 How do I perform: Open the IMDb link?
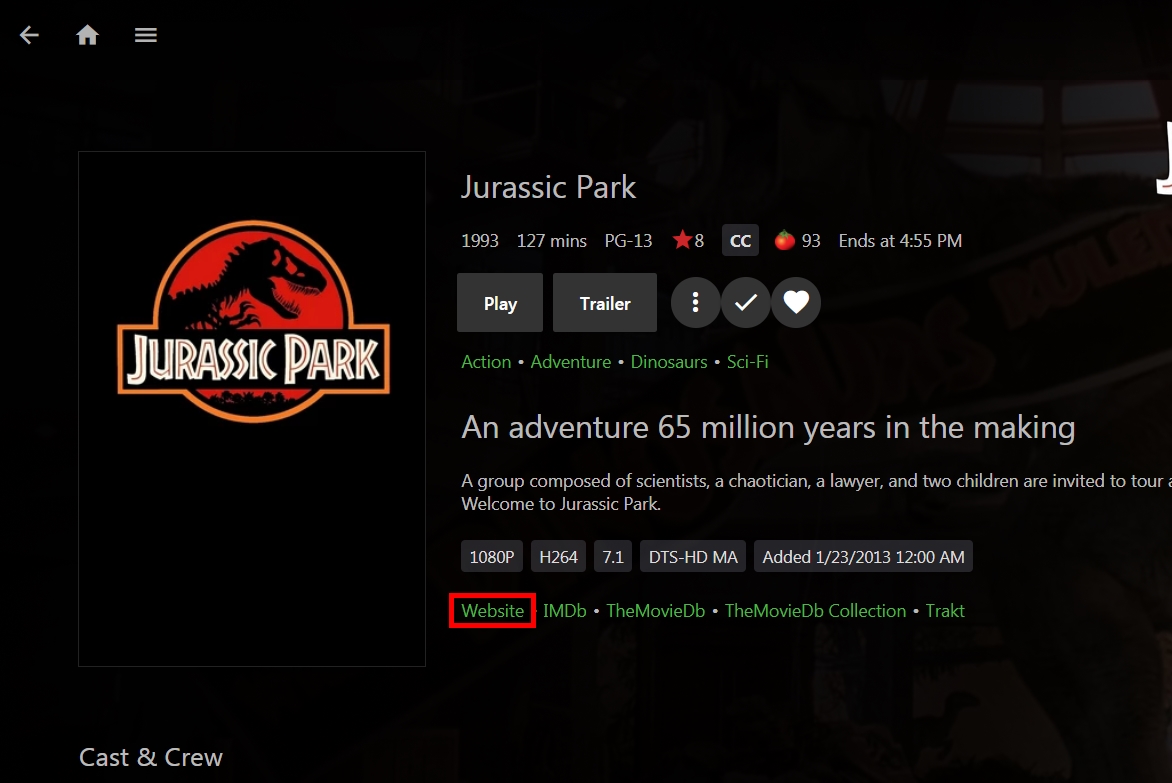[x=565, y=611]
